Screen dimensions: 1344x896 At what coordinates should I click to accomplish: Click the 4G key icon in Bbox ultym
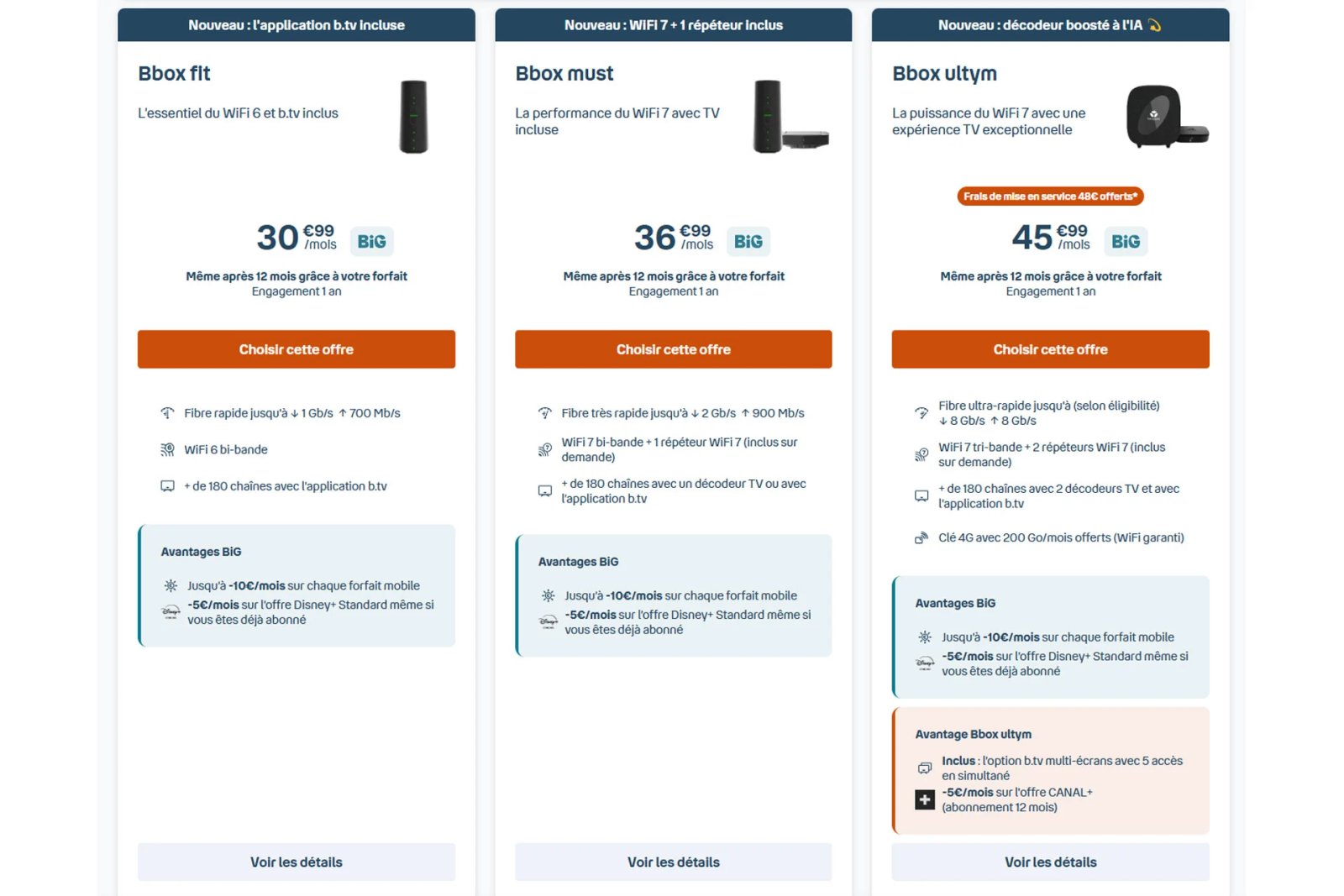tap(921, 538)
